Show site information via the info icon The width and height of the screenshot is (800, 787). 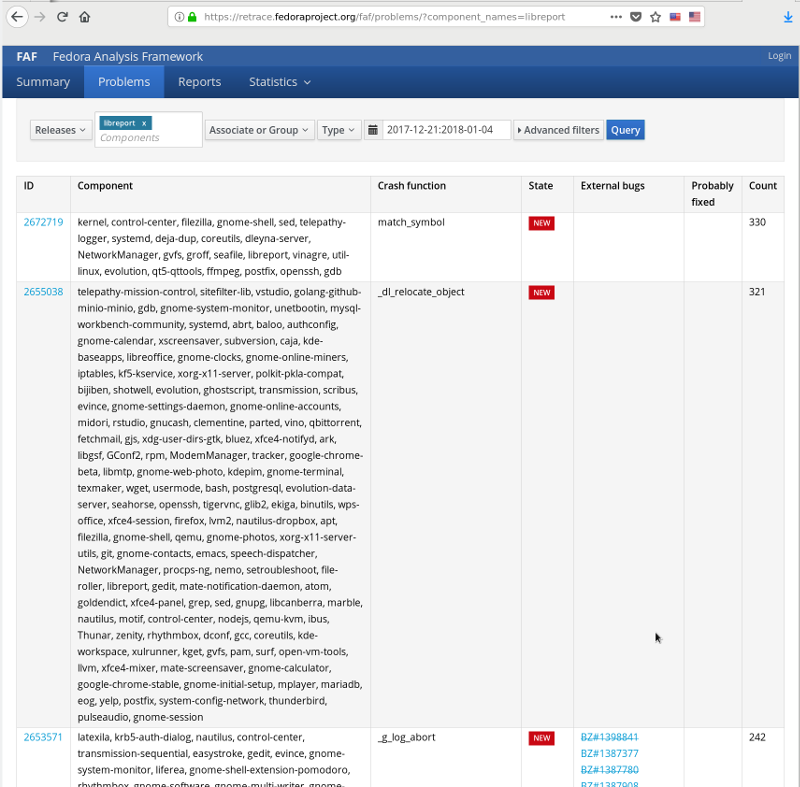179,17
